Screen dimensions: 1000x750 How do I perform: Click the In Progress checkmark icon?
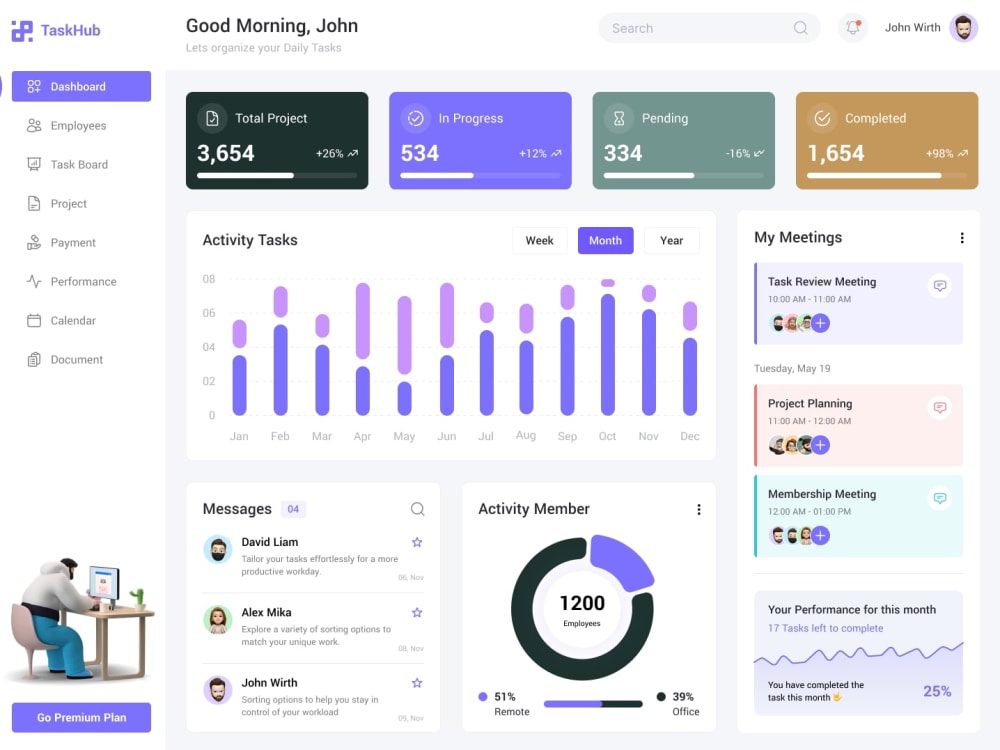[416, 118]
